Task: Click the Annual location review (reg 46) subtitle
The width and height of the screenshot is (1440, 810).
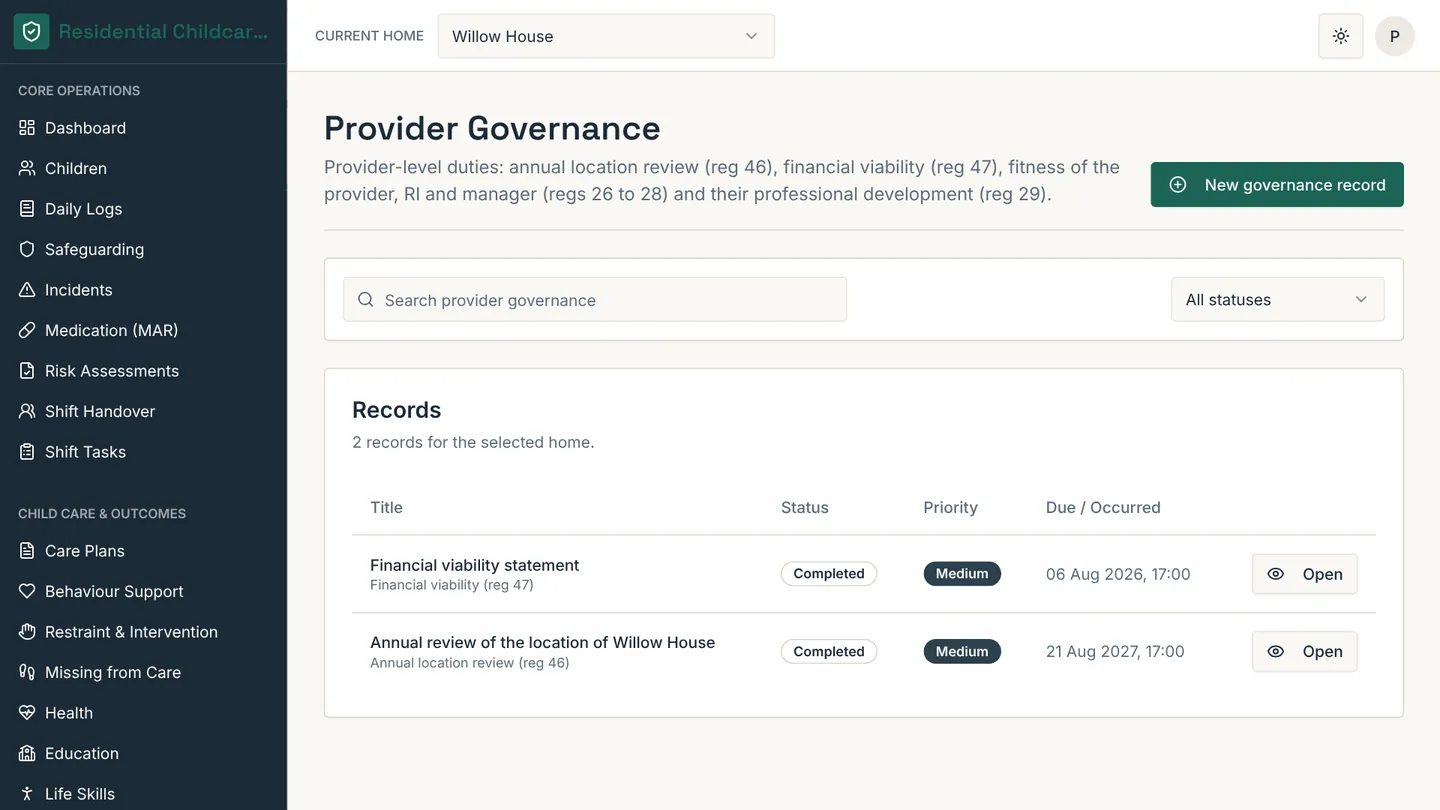Action: [x=470, y=663]
